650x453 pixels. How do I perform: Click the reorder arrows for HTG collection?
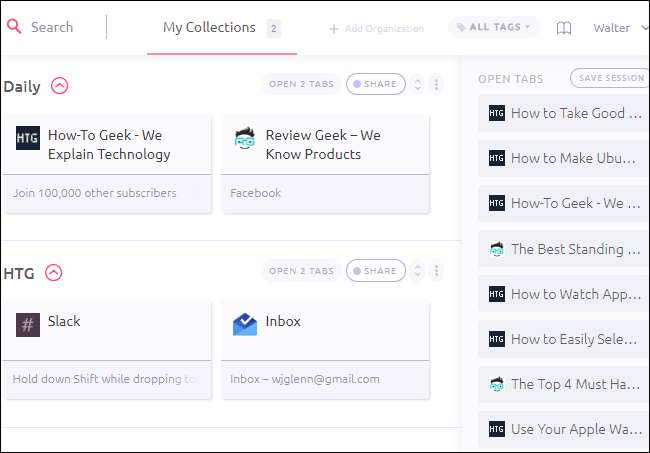point(417,271)
